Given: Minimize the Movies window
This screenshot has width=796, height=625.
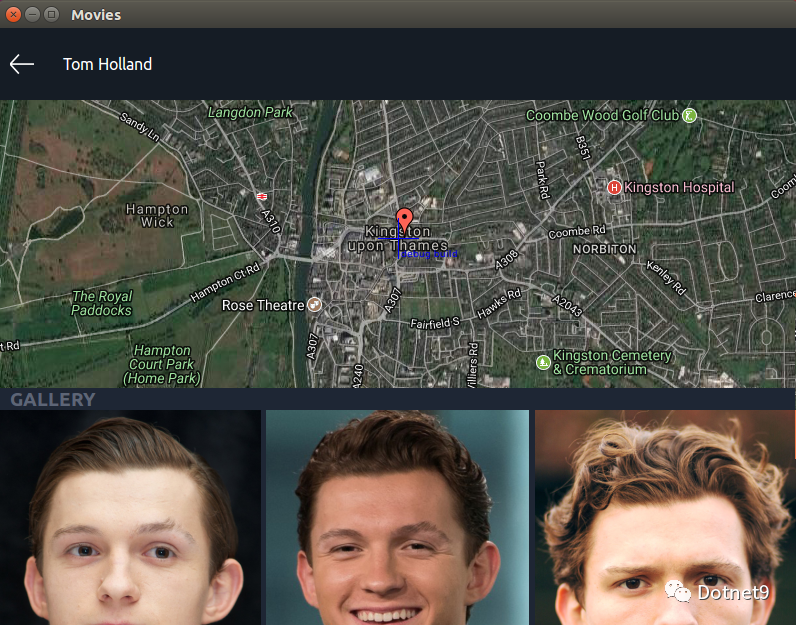Looking at the screenshot, I should click(x=32, y=15).
